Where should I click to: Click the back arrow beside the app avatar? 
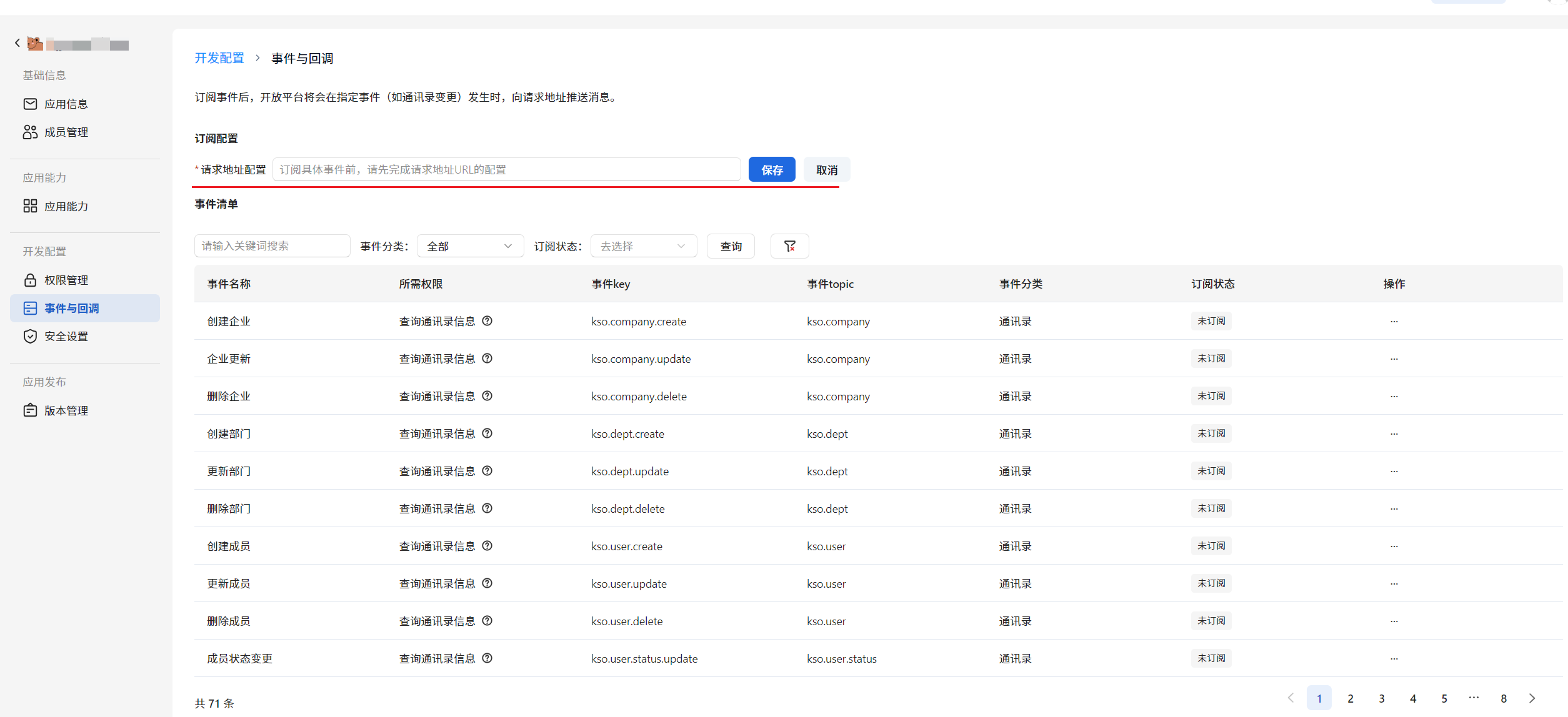coord(17,42)
